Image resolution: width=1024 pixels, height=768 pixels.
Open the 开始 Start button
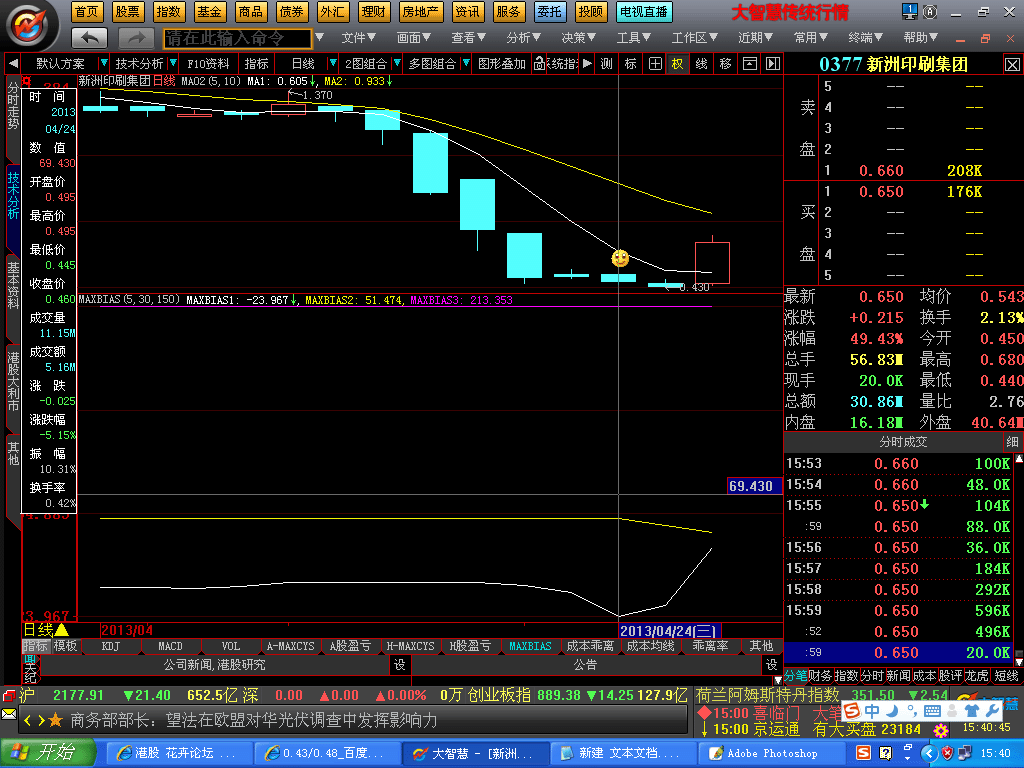(48, 753)
